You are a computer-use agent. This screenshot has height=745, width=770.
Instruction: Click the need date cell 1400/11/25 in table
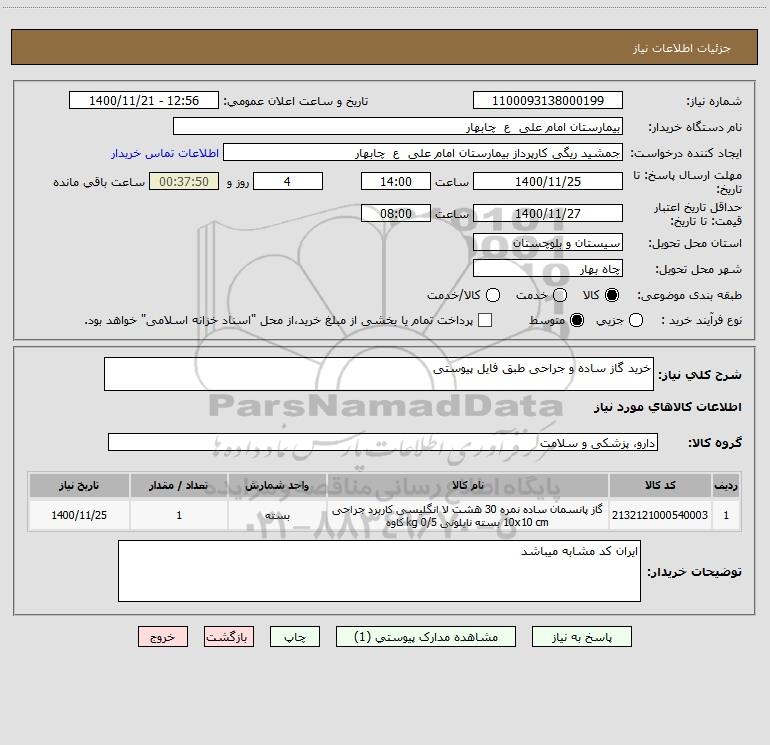(x=79, y=515)
